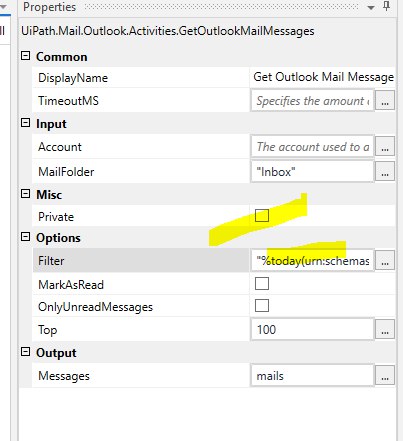Select the Filter property label
The image size is (403, 441).
pyautogui.click(x=51, y=261)
